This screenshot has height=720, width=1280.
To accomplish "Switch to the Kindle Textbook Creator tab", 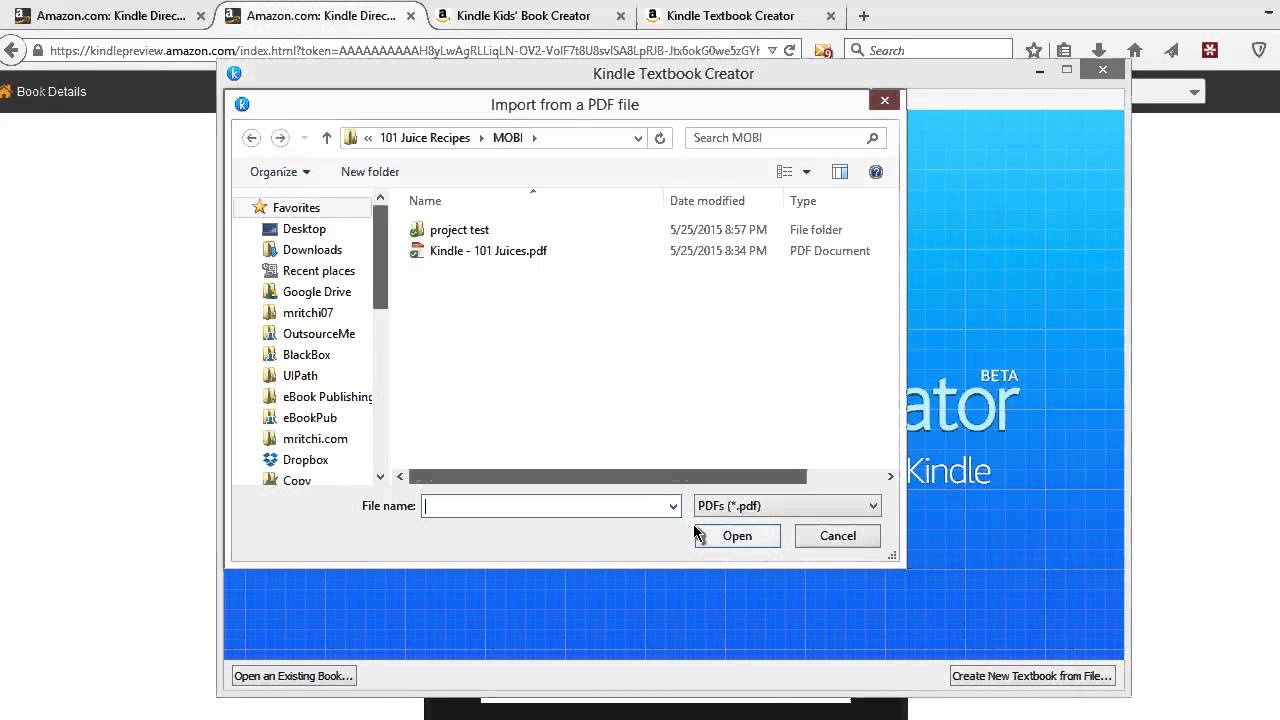I will [730, 16].
